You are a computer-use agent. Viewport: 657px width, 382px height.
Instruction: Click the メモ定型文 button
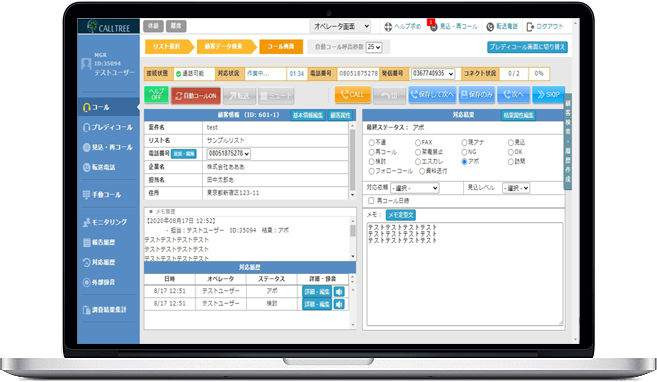[x=401, y=215]
